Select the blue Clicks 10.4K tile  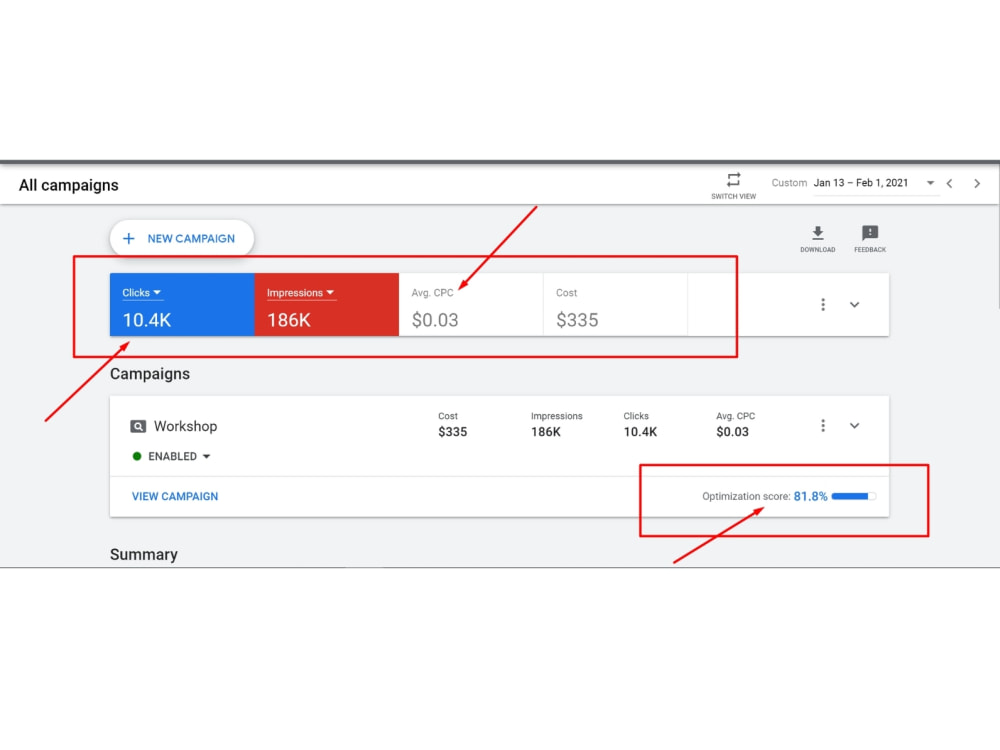pos(182,305)
